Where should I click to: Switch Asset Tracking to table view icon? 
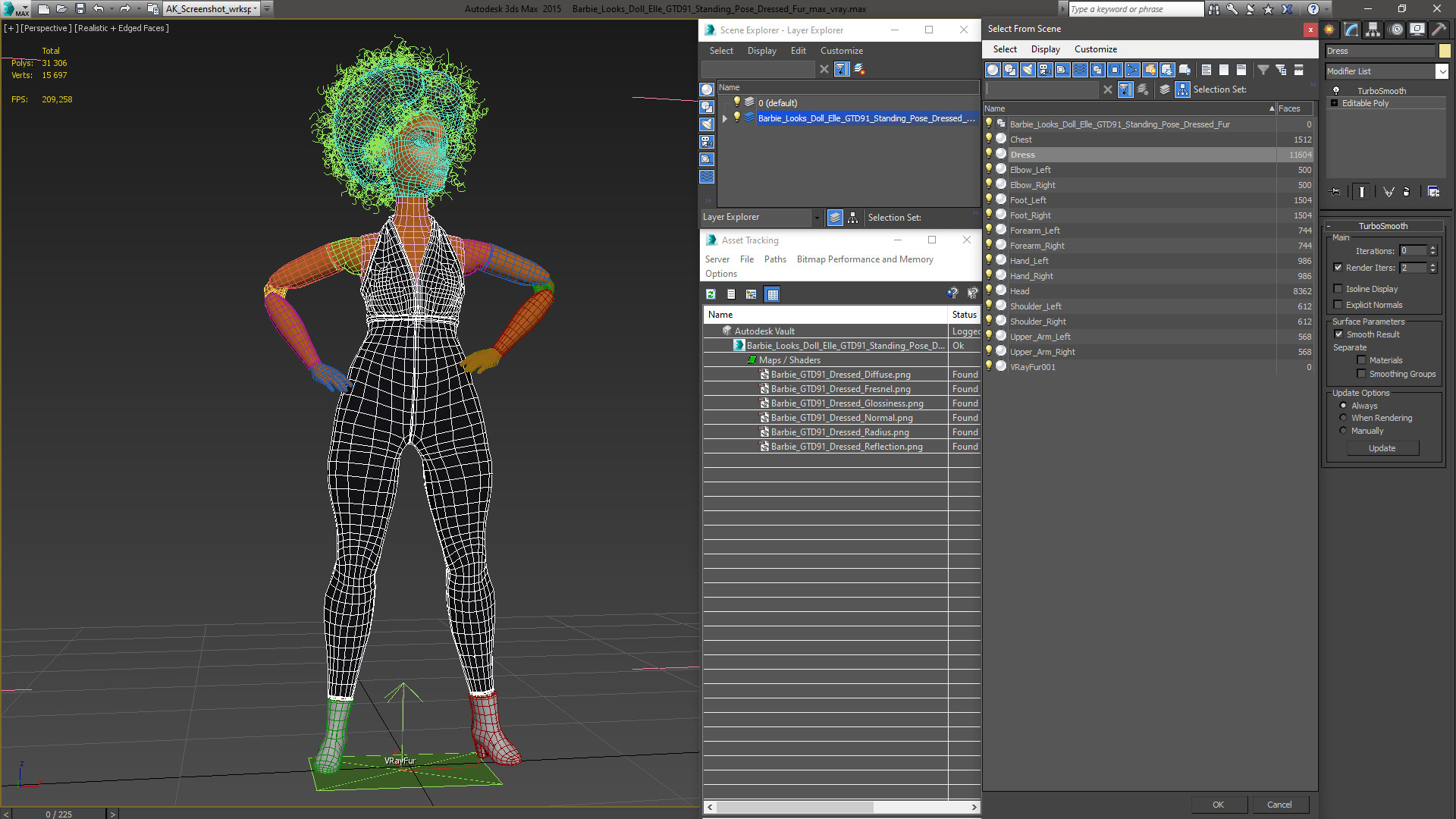click(772, 294)
